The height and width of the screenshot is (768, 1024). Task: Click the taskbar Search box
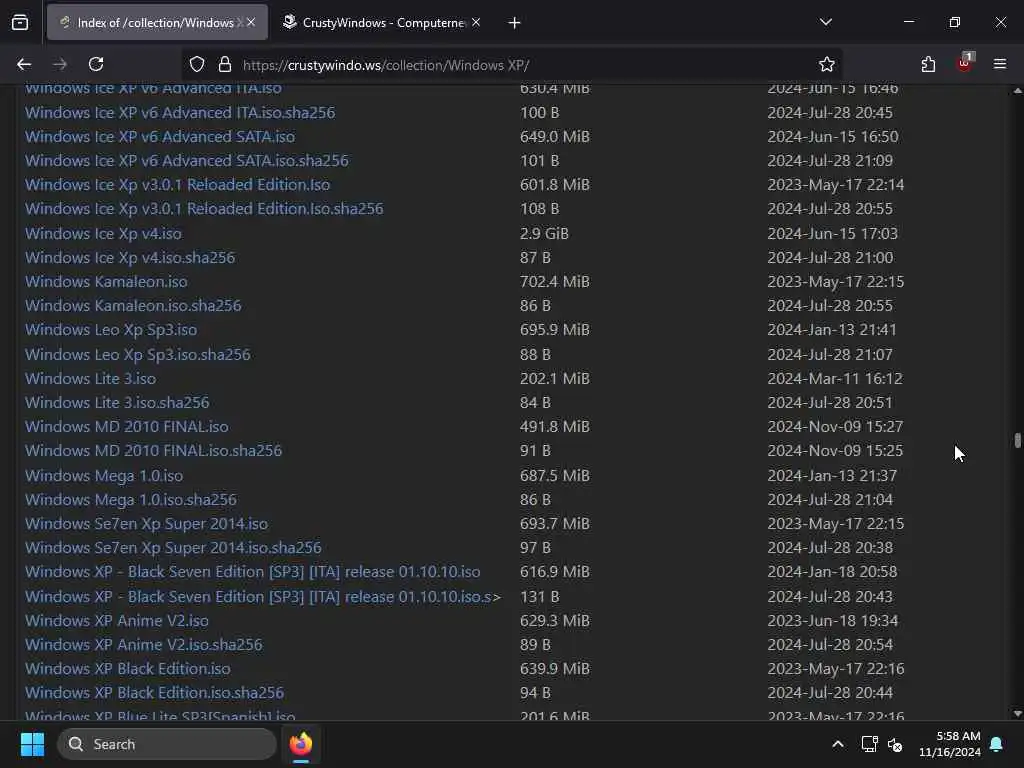tap(167, 744)
